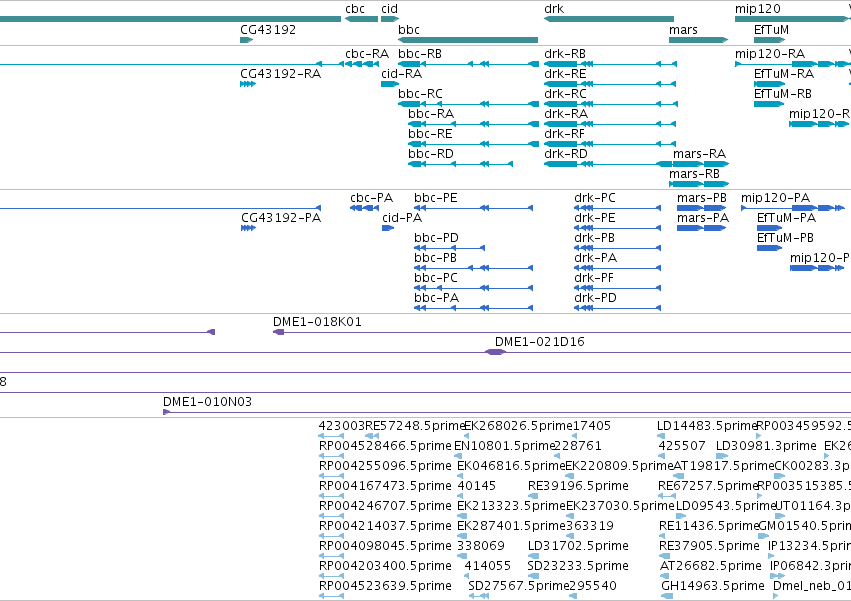Select the mars-RA transcript label
Screen dimensions: 851x601
pyautogui.click(x=699, y=154)
